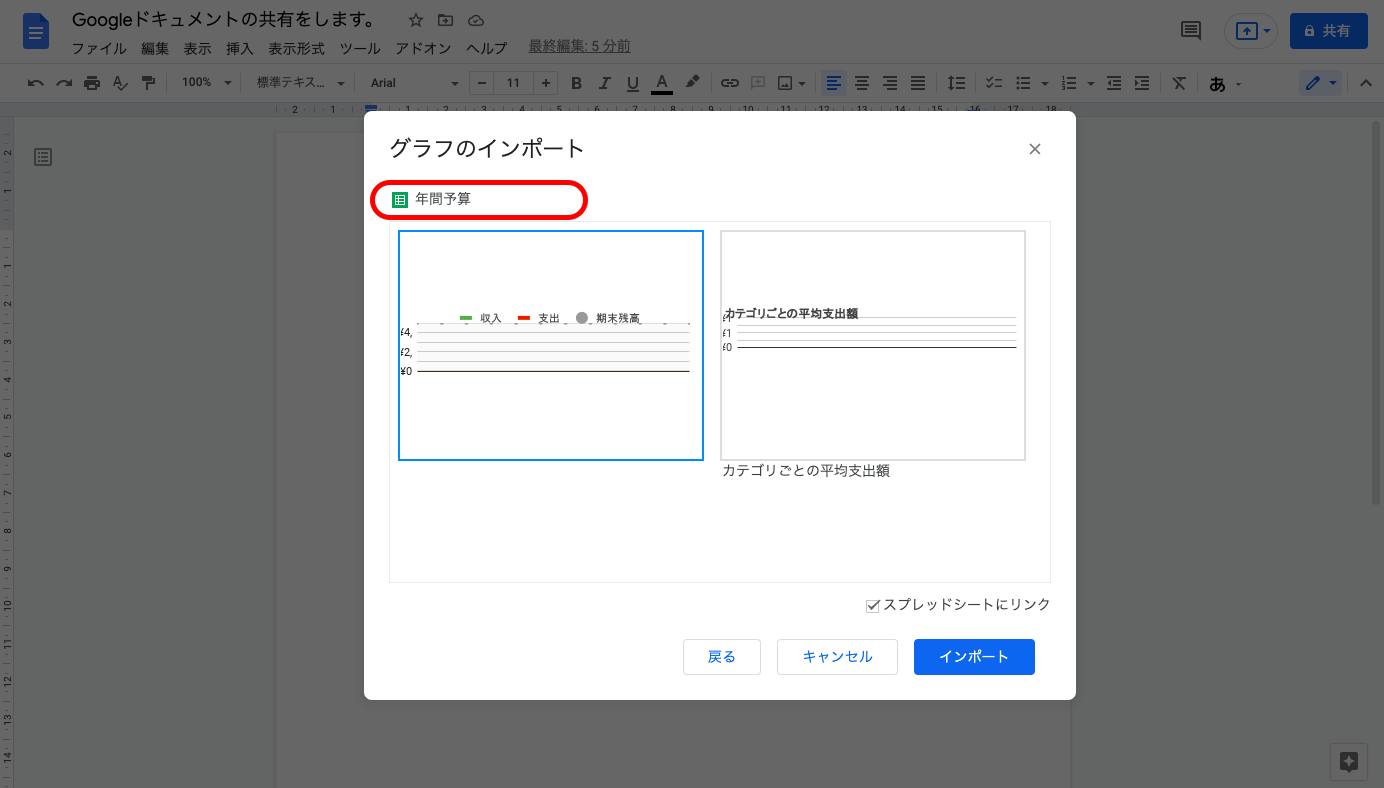Click the Undo arrow icon
This screenshot has height=788, width=1384.
point(36,83)
